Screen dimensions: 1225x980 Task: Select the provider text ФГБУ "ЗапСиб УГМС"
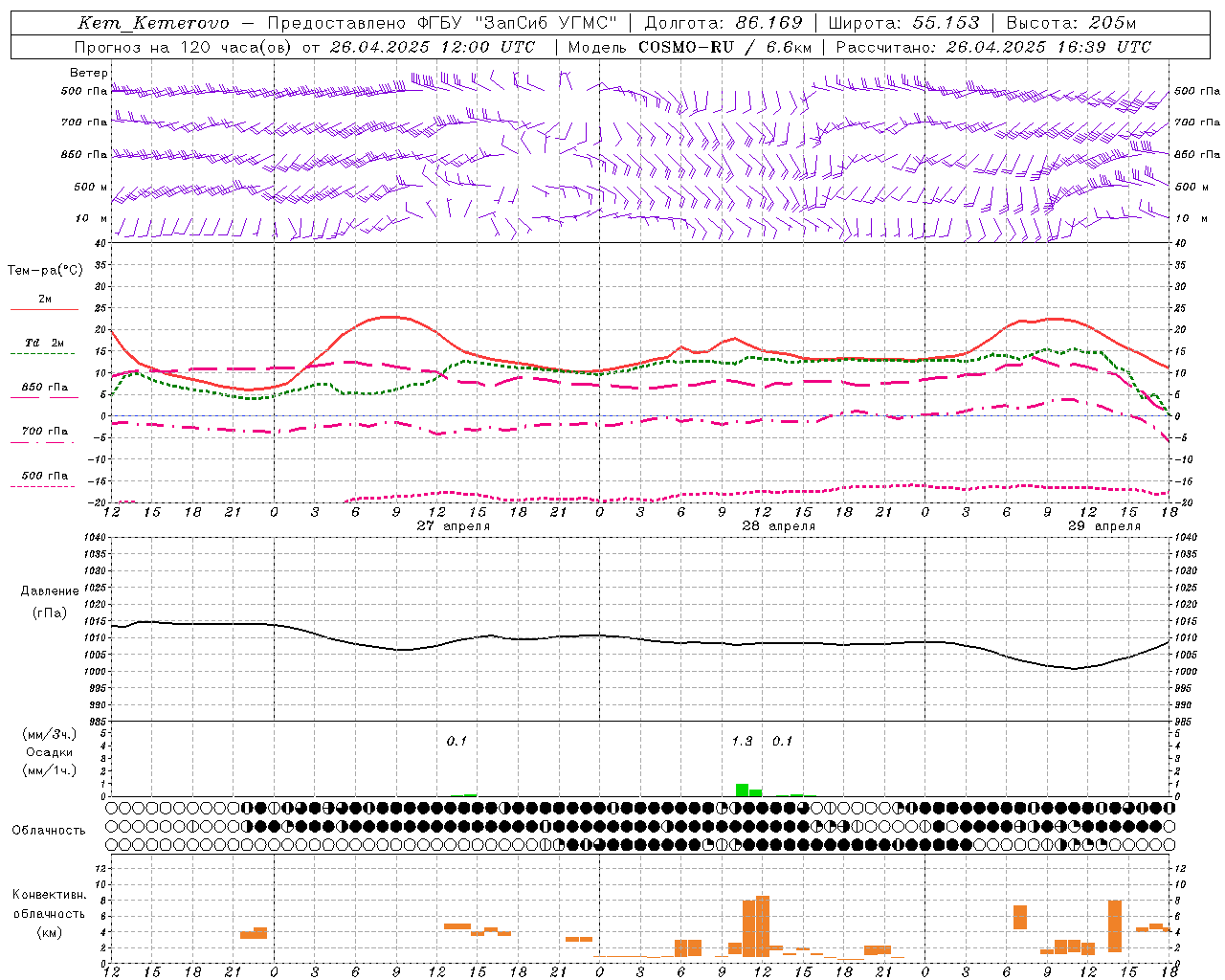[x=518, y=23]
